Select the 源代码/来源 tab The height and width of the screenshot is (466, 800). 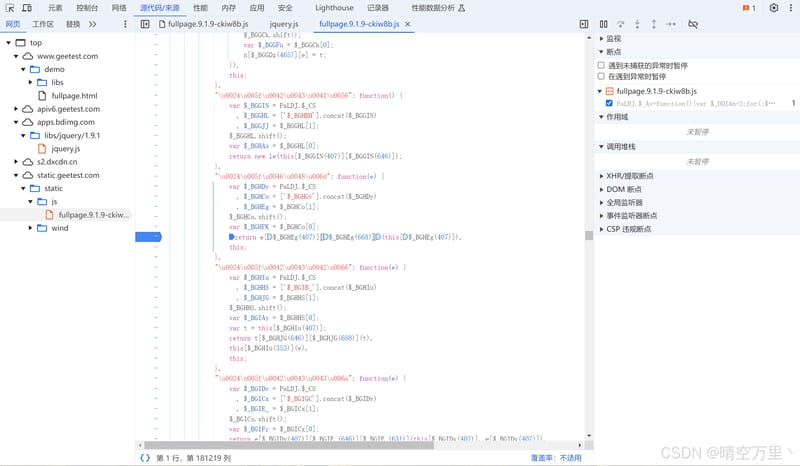click(x=160, y=8)
